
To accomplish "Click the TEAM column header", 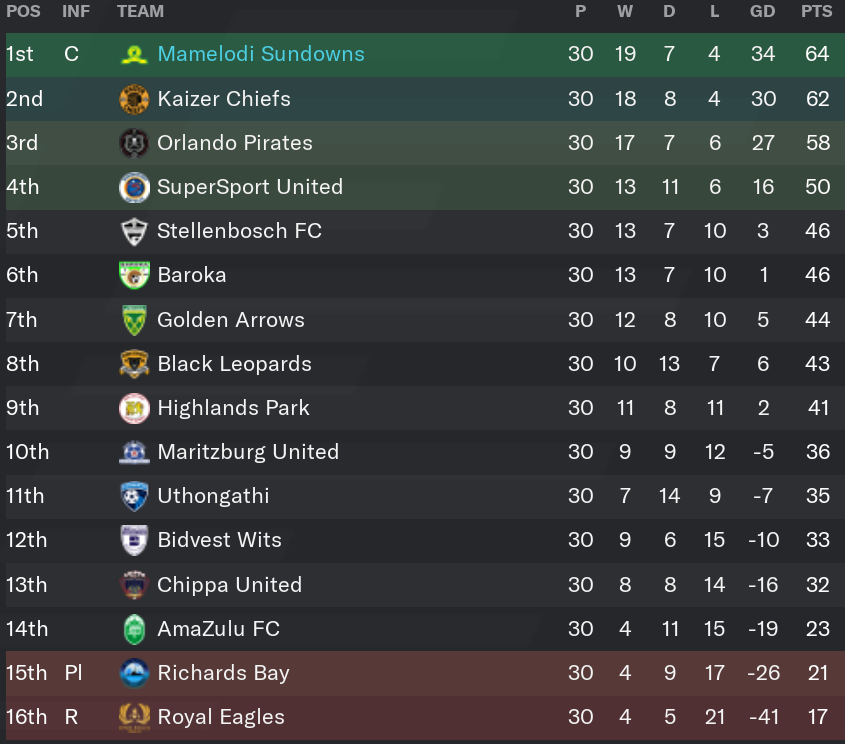I will [x=140, y=11].
